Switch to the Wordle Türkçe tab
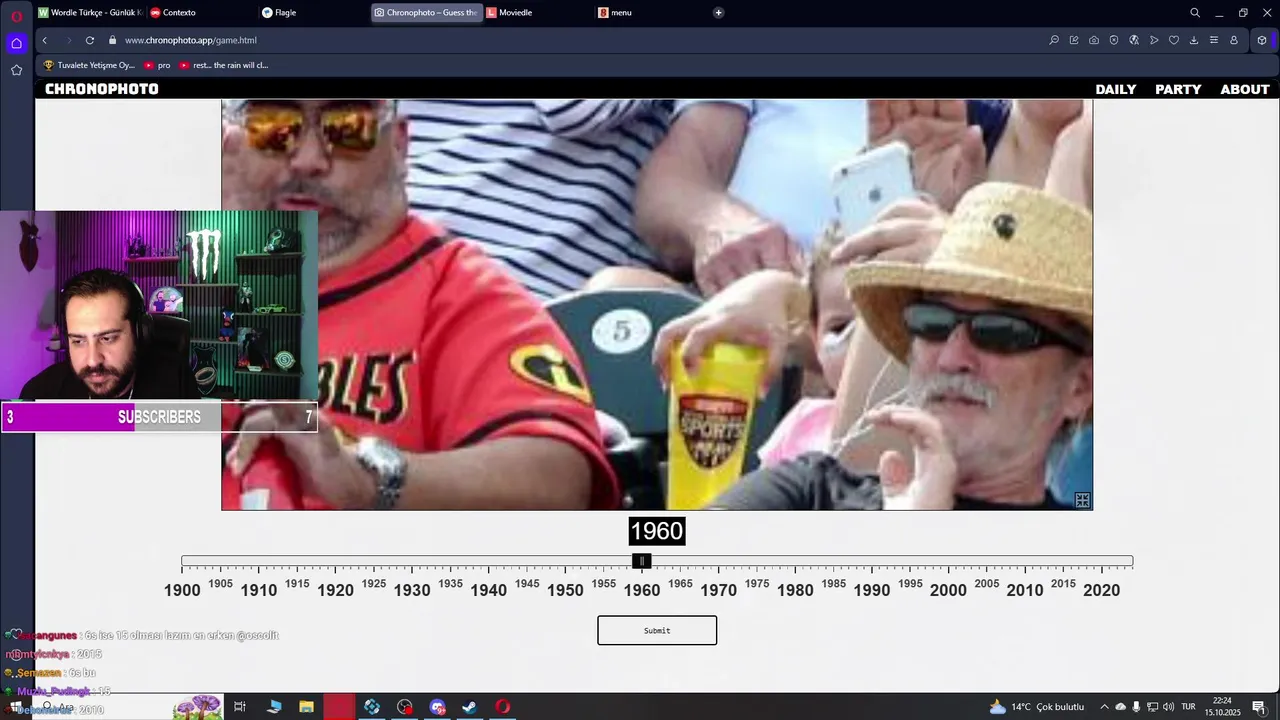 click(89, 13)
